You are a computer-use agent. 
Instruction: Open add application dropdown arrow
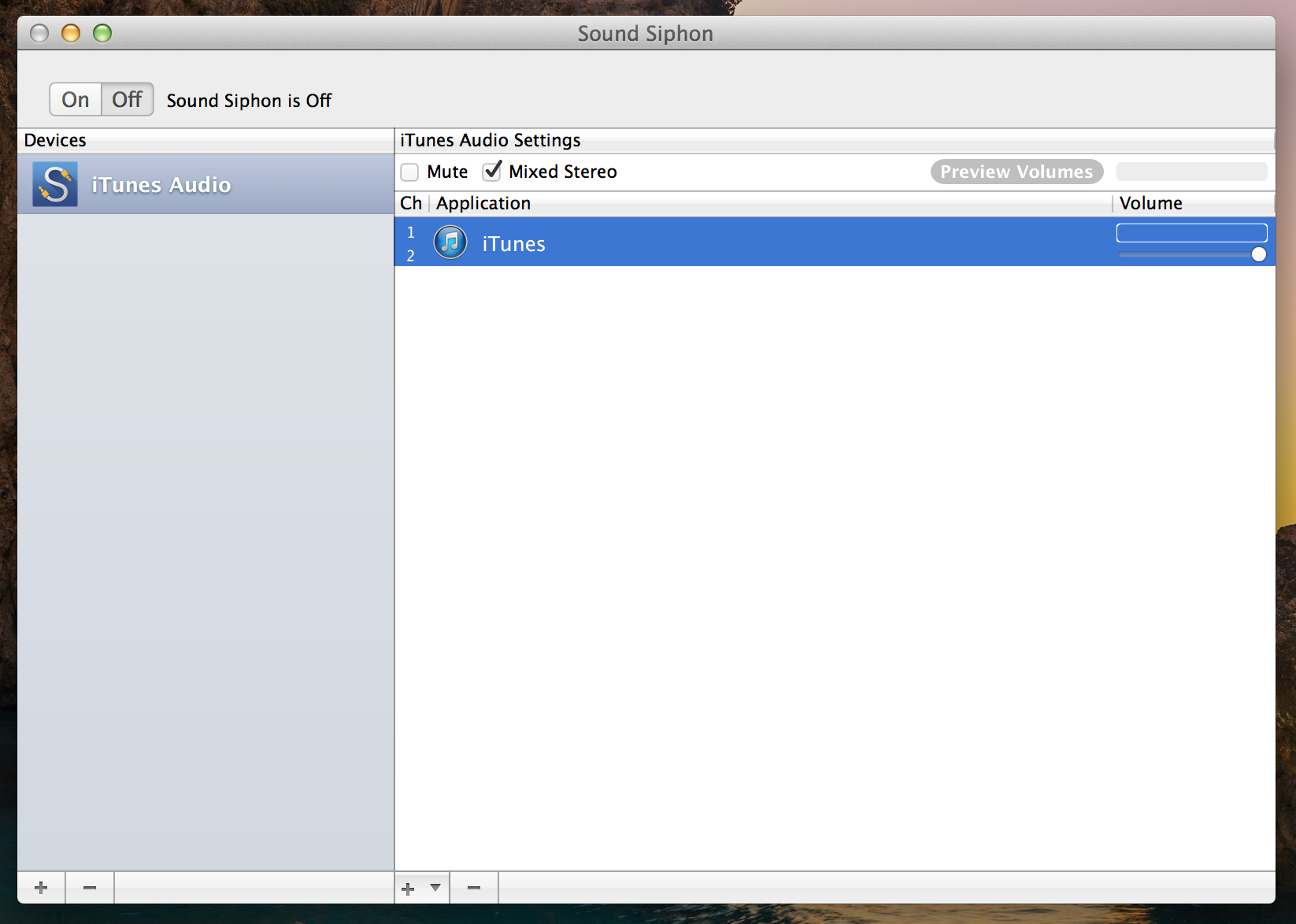[435, 888]
